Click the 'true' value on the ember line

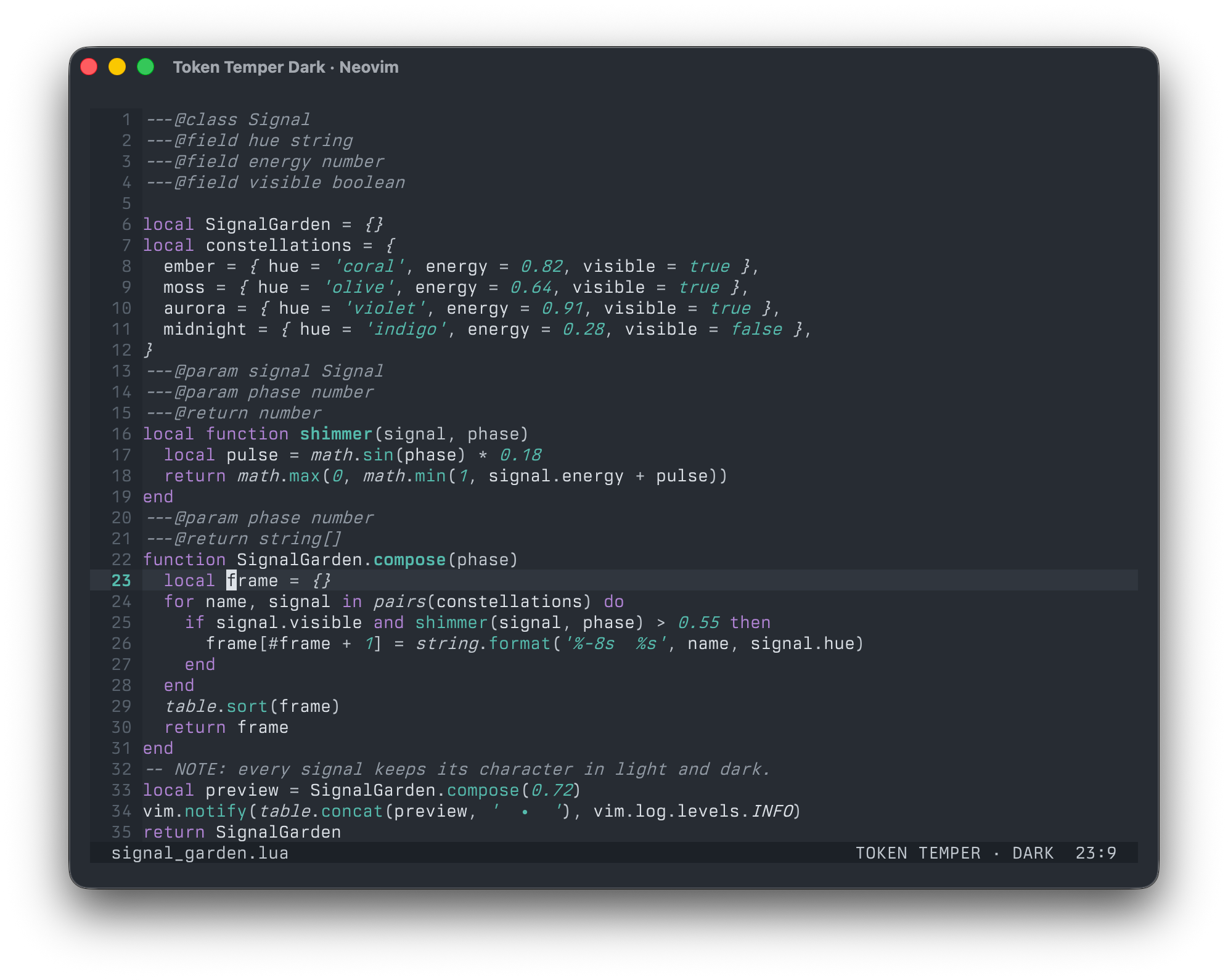pyautogui.click(x=709, y=266)
